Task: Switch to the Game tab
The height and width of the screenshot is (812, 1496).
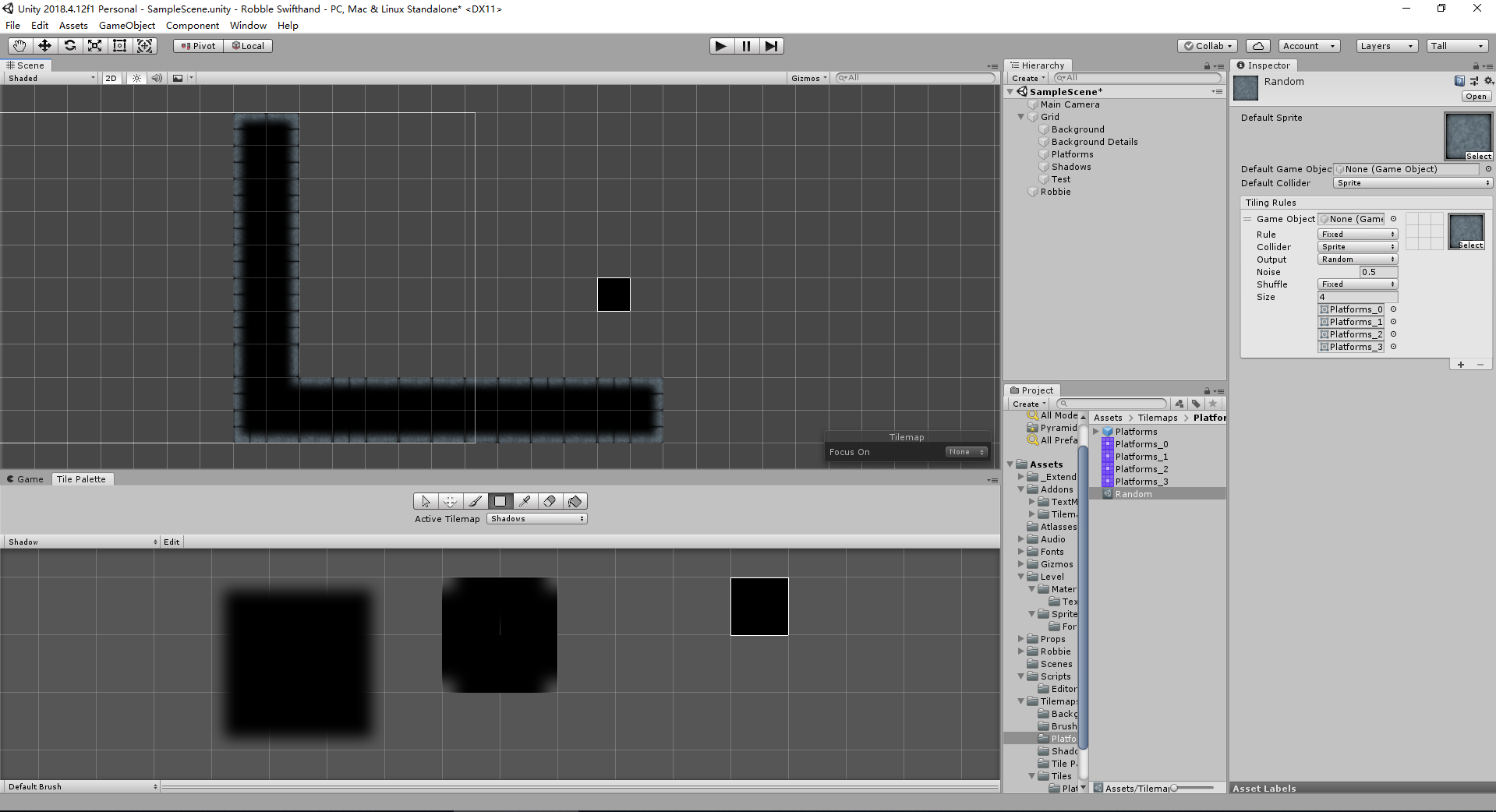Action: pos(26,479)
